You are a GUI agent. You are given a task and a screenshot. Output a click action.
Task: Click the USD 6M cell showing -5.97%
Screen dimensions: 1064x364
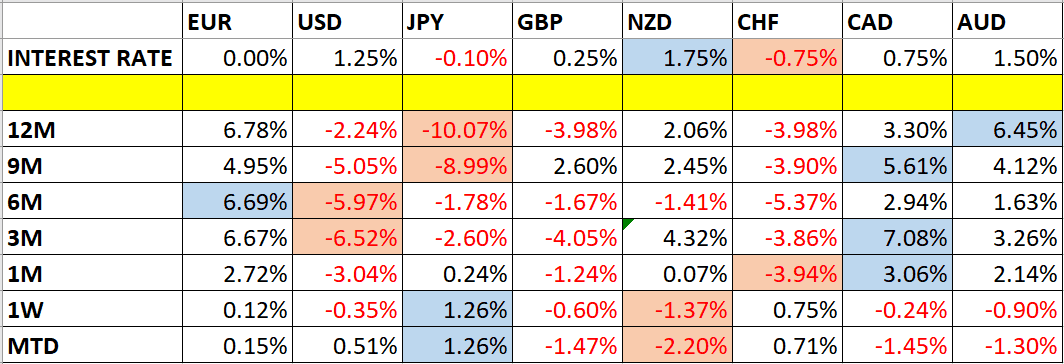point(347,200)
